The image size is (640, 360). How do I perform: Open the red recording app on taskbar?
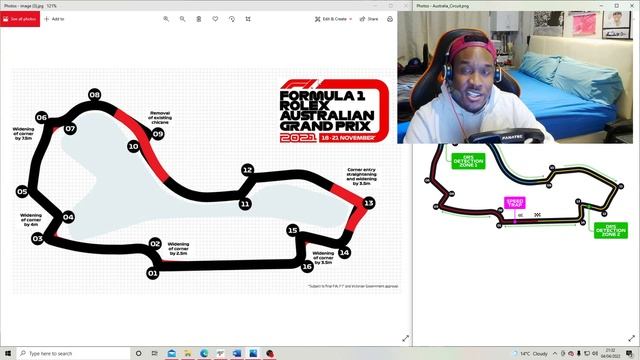(x=270, y=353)
